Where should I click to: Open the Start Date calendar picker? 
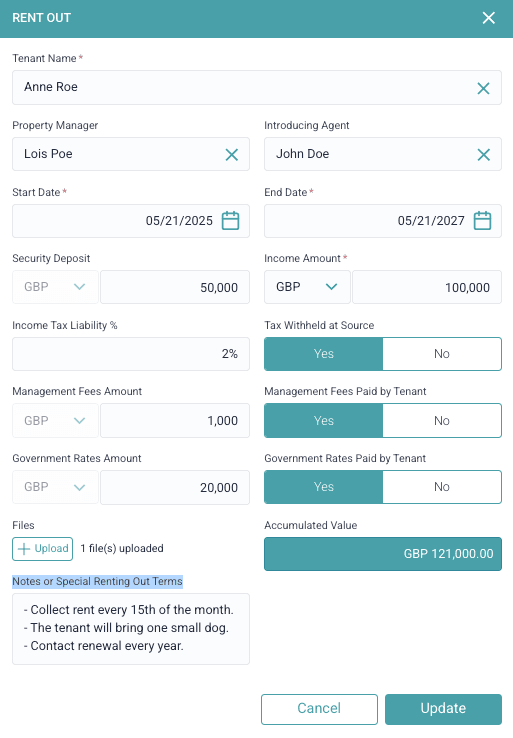point(230,221)
